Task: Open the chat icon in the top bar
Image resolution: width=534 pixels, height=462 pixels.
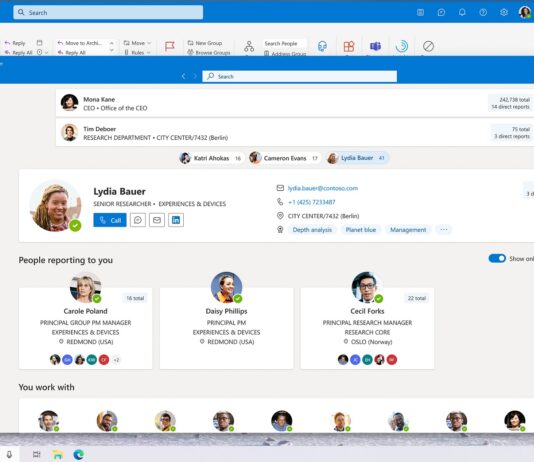Action: 441,12
